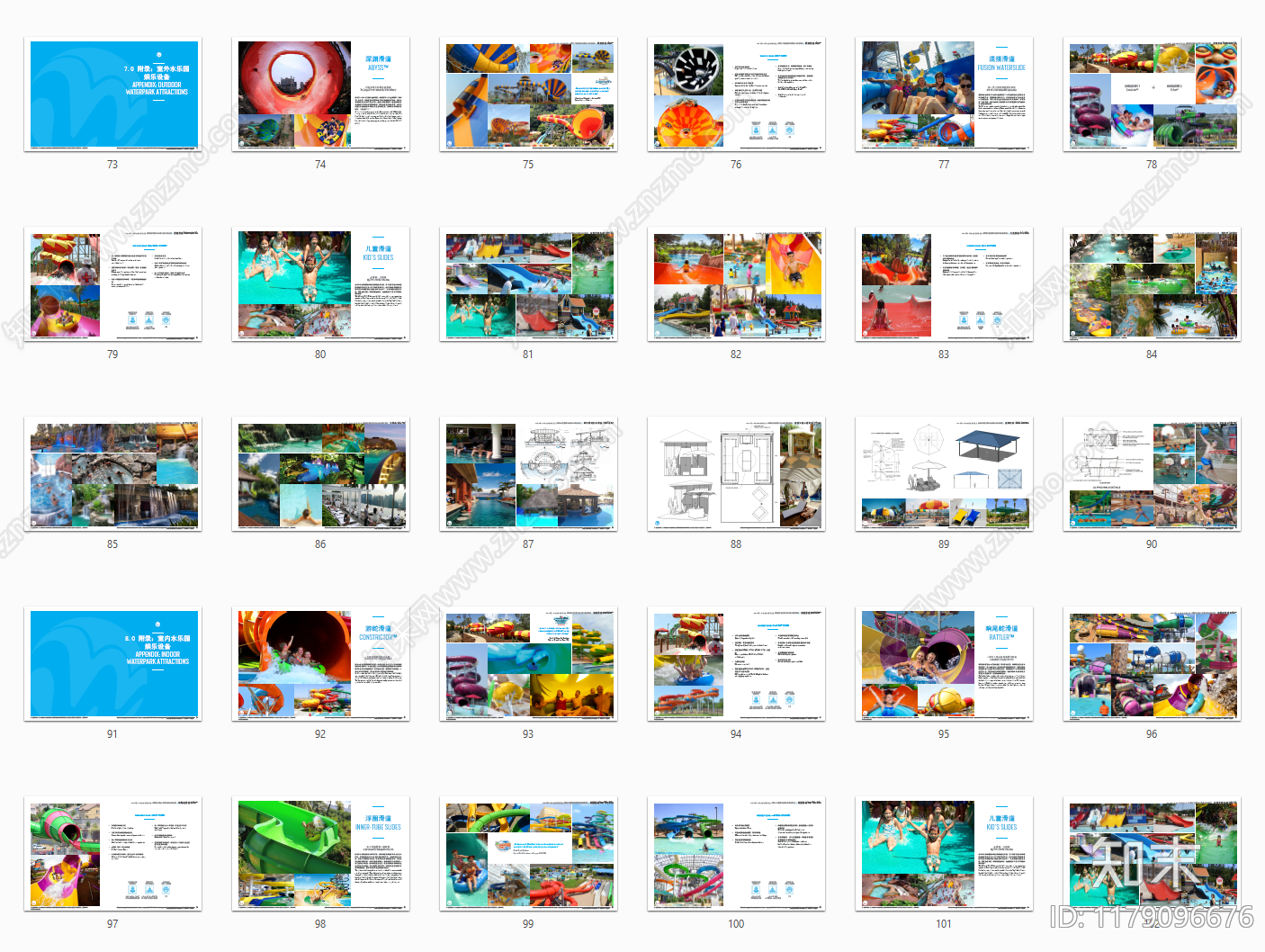Open page thumbnail 101 Kid's Slides
The width and height of the screenshot is (1265, 952).
point(944,854)
